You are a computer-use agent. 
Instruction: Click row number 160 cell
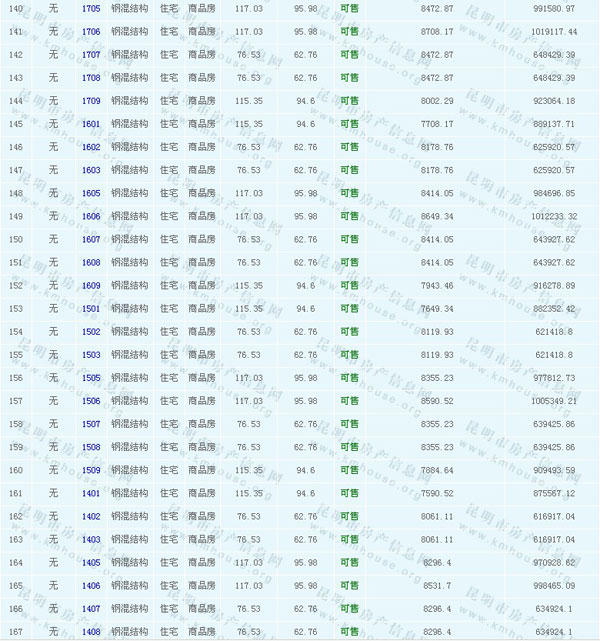(16, 470)
